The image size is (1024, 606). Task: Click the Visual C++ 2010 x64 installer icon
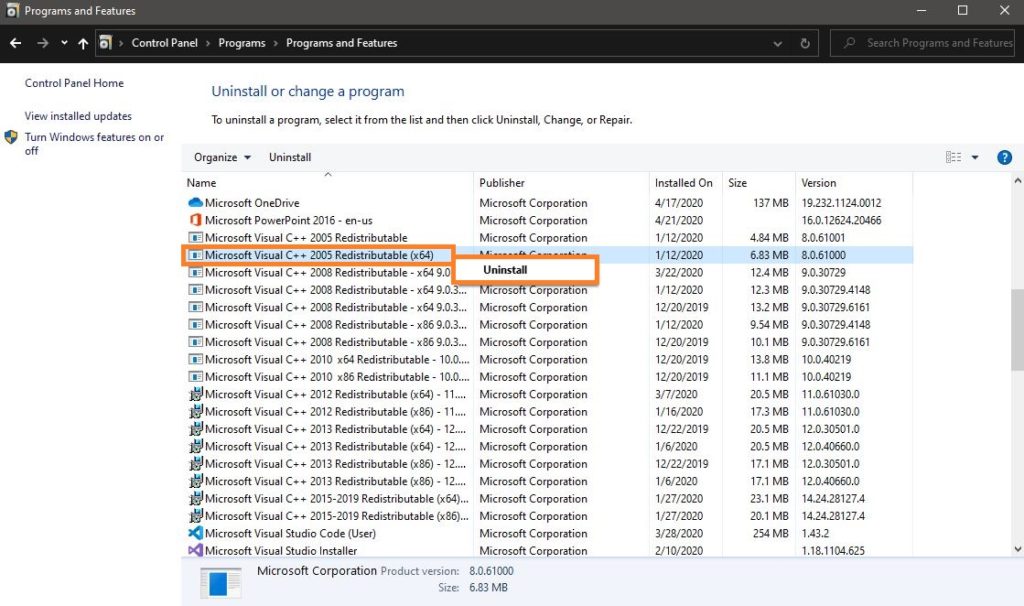click(x=195, y=359)
